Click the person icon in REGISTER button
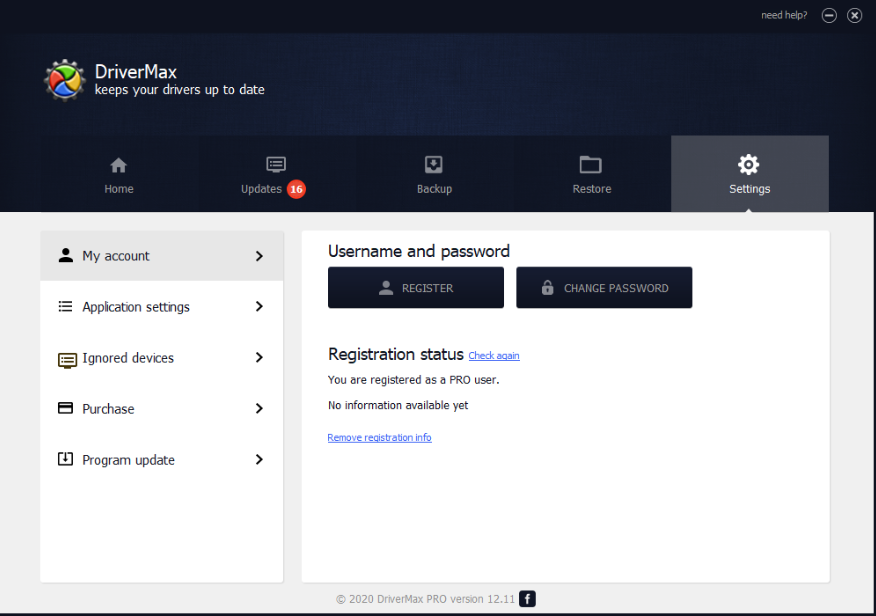The width and height of the screenshot is (876, 616). click(386, 288)
